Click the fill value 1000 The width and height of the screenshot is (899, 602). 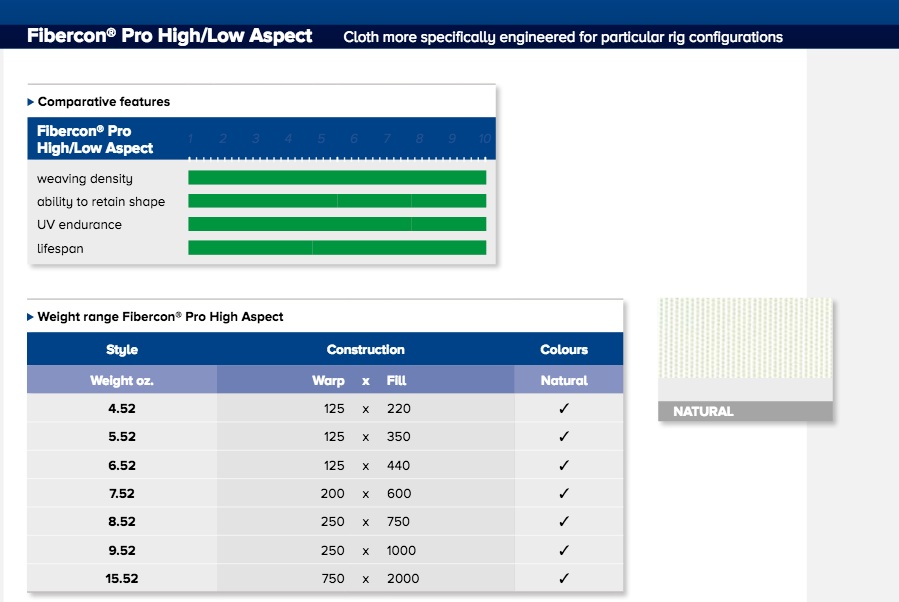[401, 550]
